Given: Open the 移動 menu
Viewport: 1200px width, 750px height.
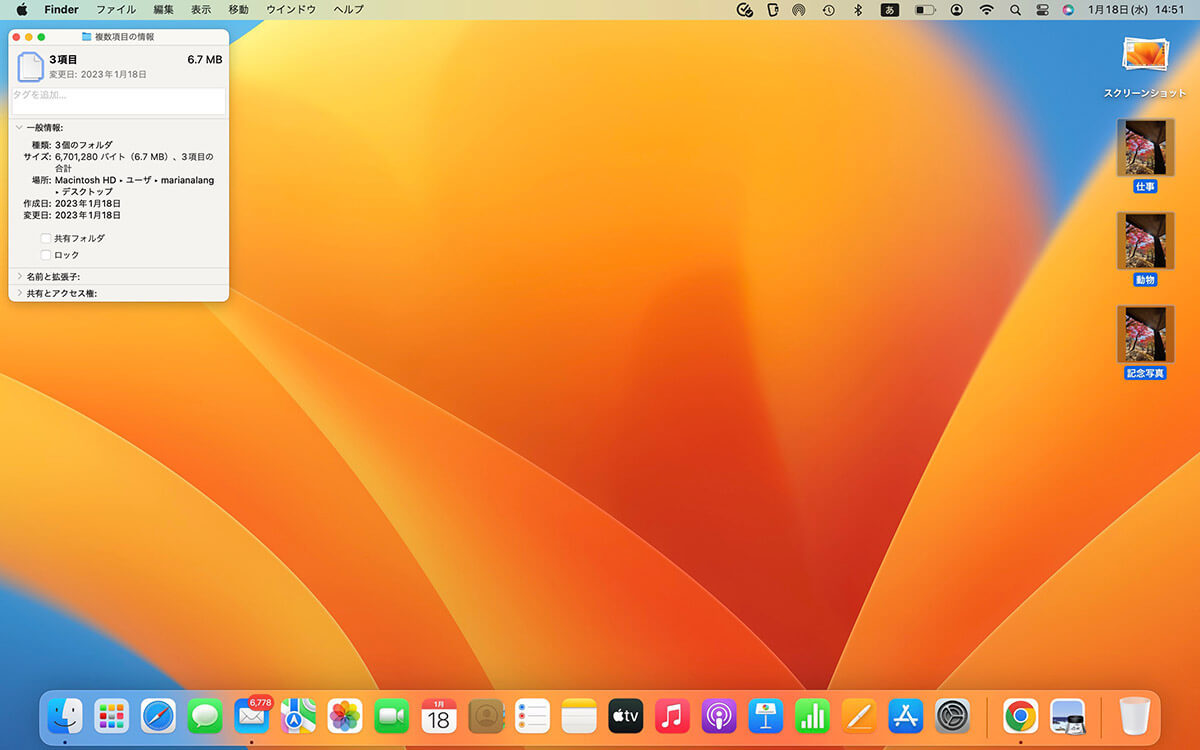Looking at the screenshot, I should [x=238, y=10].
